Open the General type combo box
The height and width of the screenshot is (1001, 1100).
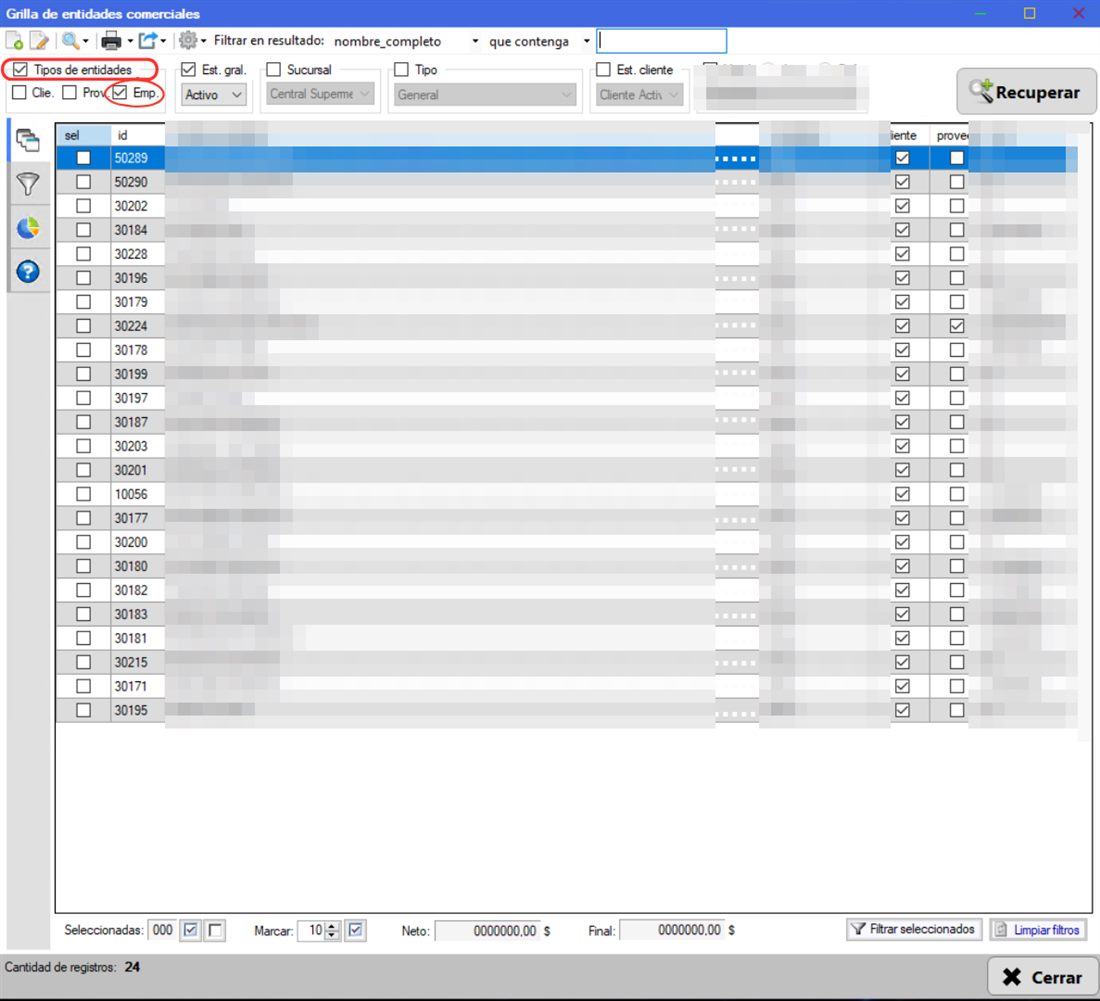485,95
